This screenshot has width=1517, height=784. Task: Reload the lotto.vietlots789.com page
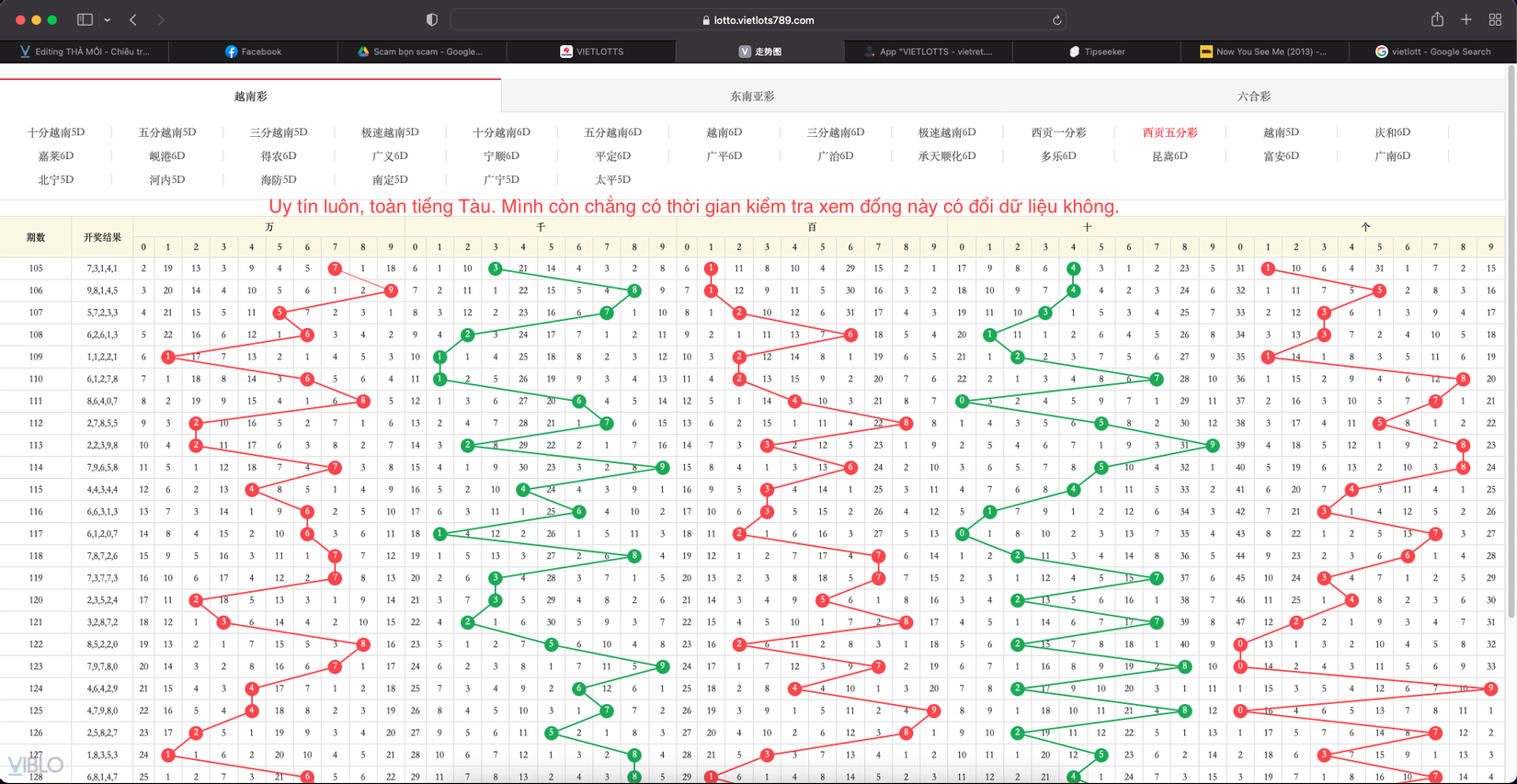click(x=1056, y=19)
